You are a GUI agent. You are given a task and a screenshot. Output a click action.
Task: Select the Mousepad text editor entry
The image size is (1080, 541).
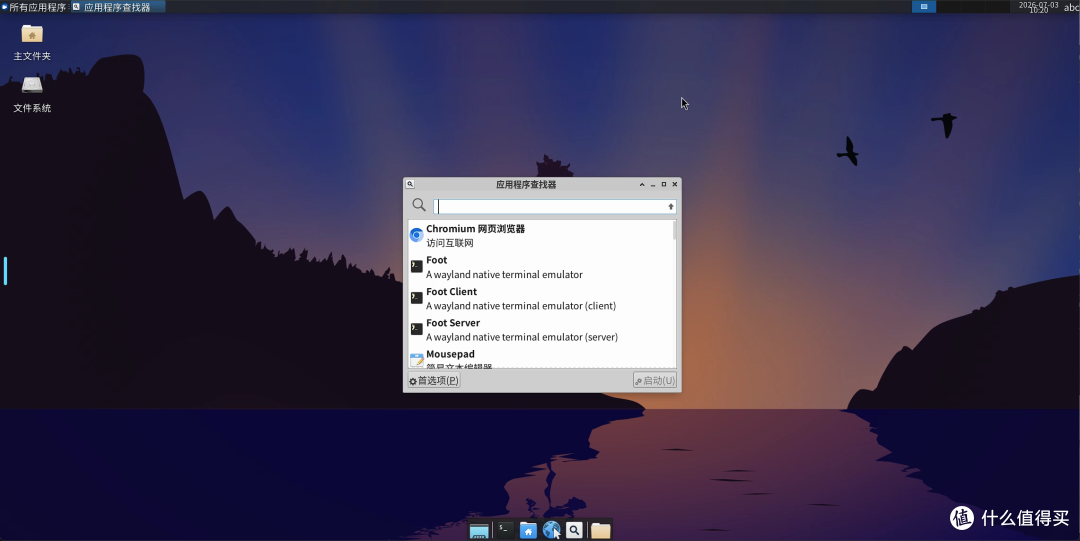point(541,358)
